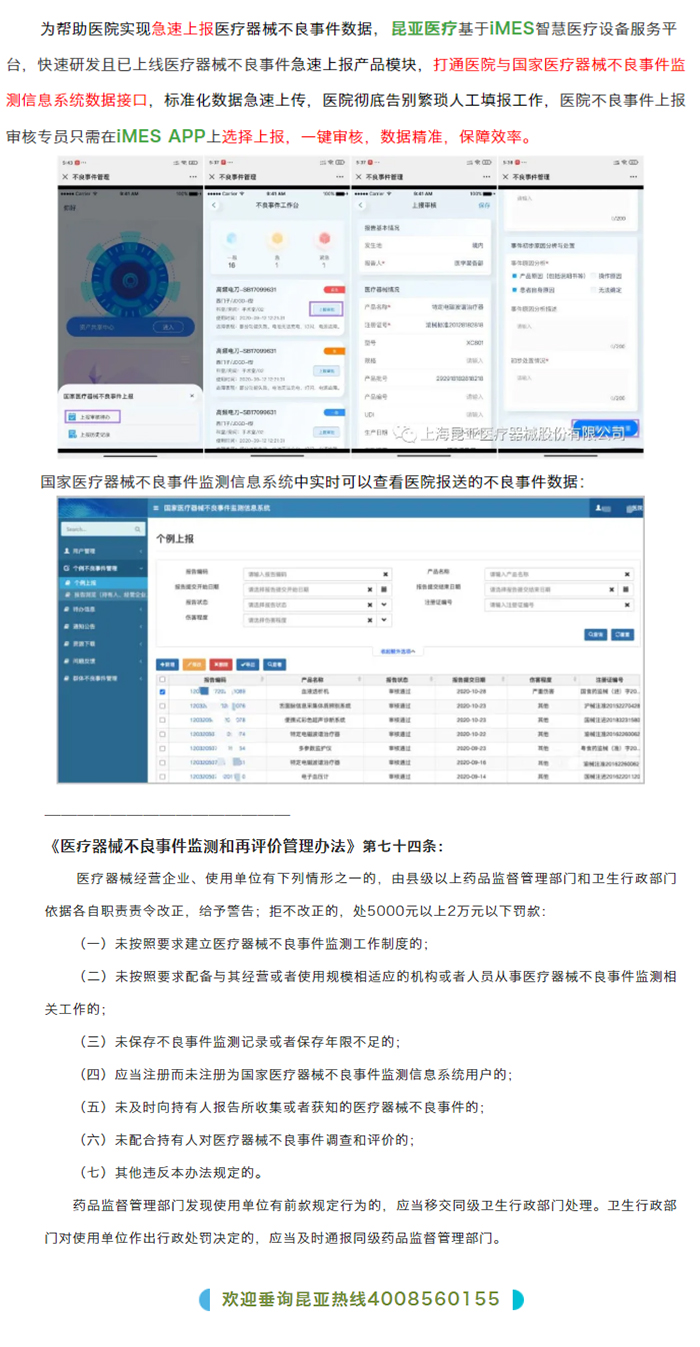Image resolution: width=700 pixels, height=1347 pixels.
Task: Close the first phone screen 不良事件管理 page
Action: (66, 177)
